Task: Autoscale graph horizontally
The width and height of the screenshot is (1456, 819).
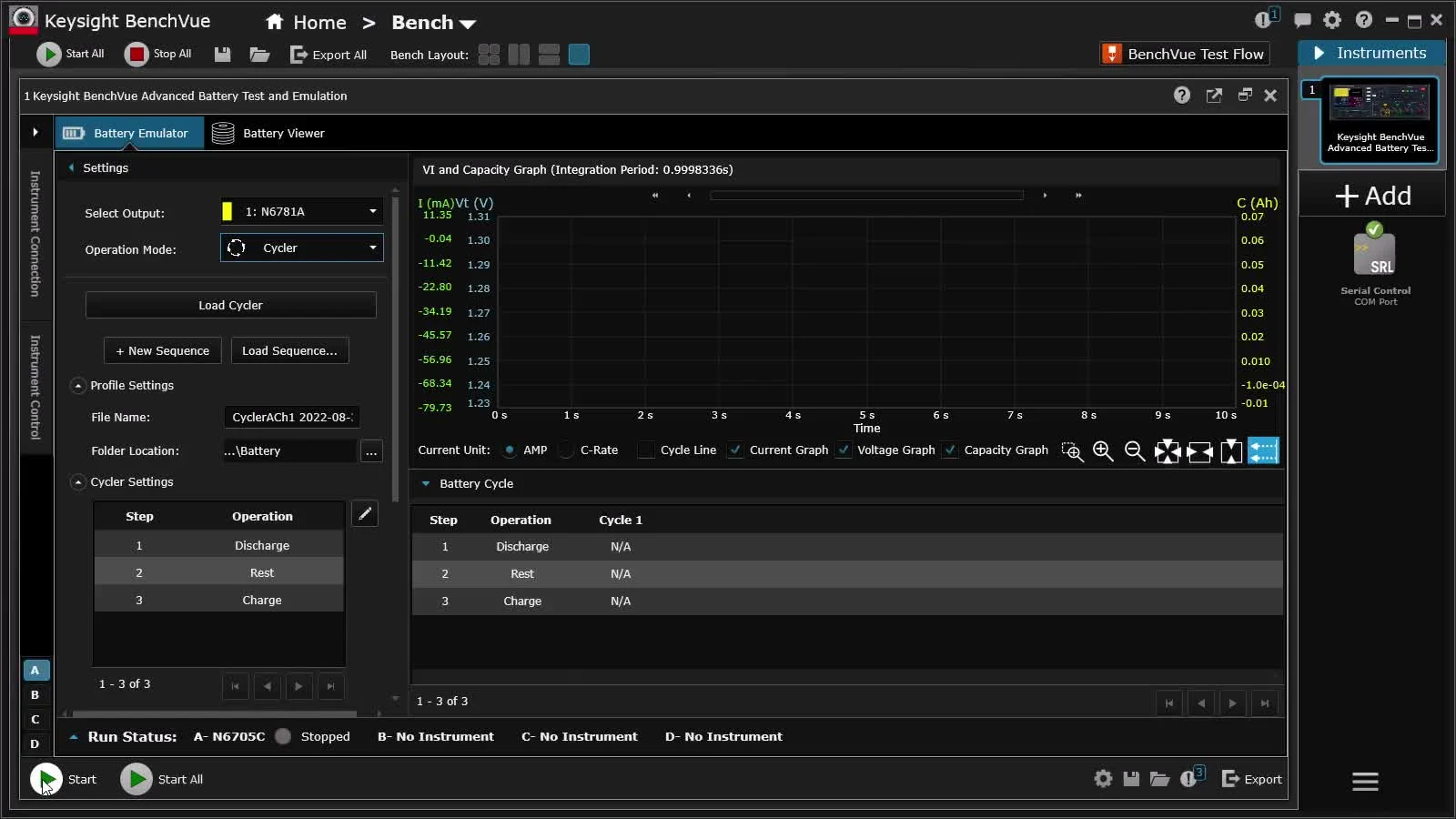Action: coord(1199,451)
